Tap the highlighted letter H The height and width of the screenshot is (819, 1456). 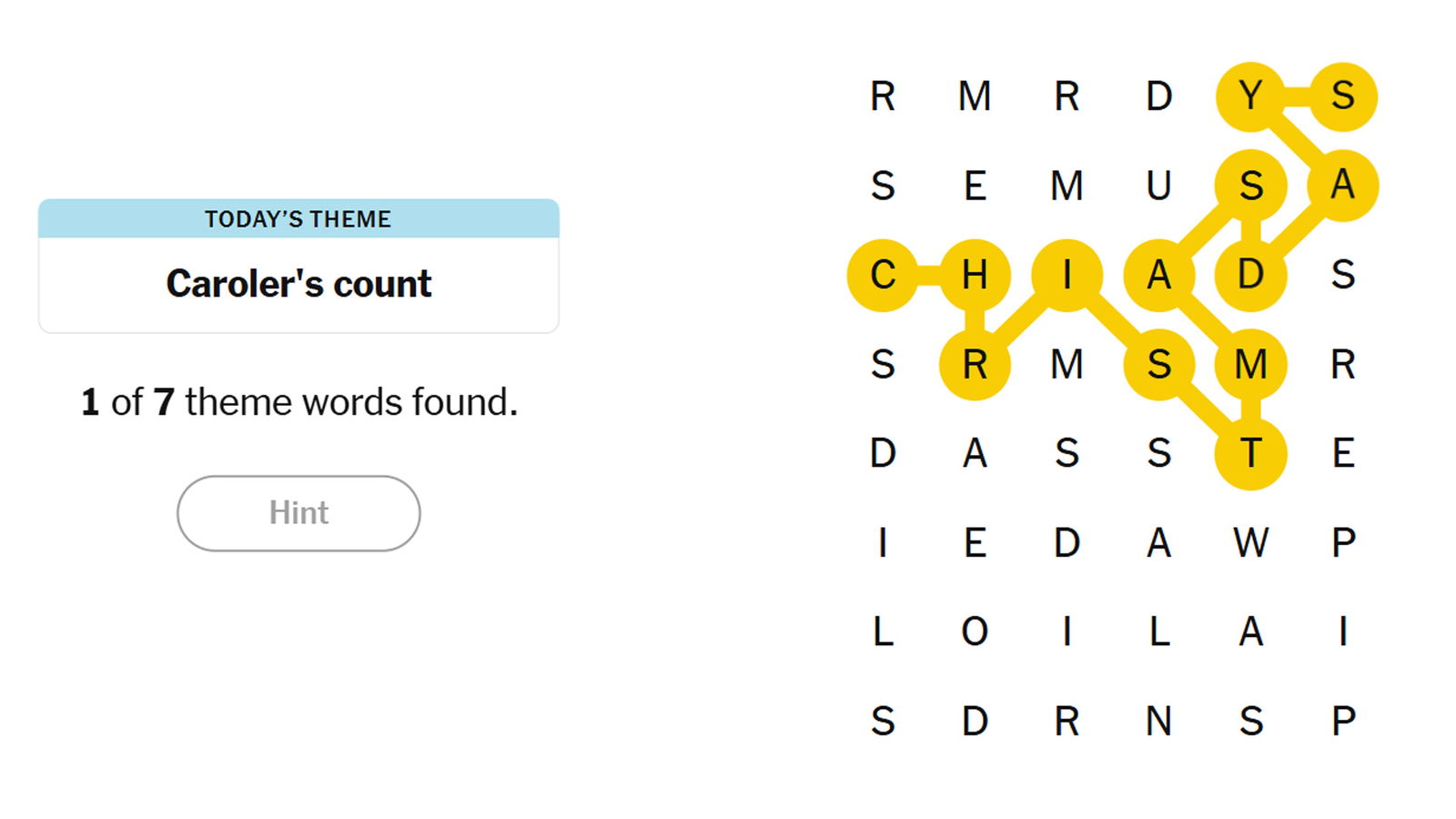tap(975, 275)
